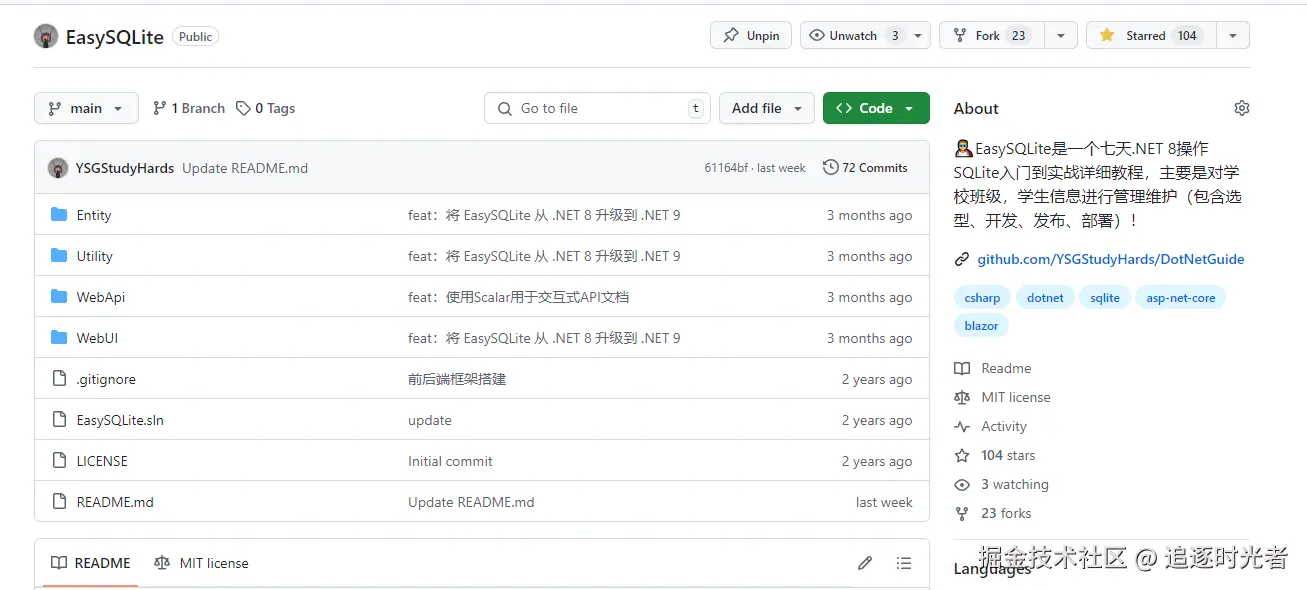Open the github.com/YSGStudyHards/DotNetGuide link
The image size is (1307, 590).
coord(1111,259)
